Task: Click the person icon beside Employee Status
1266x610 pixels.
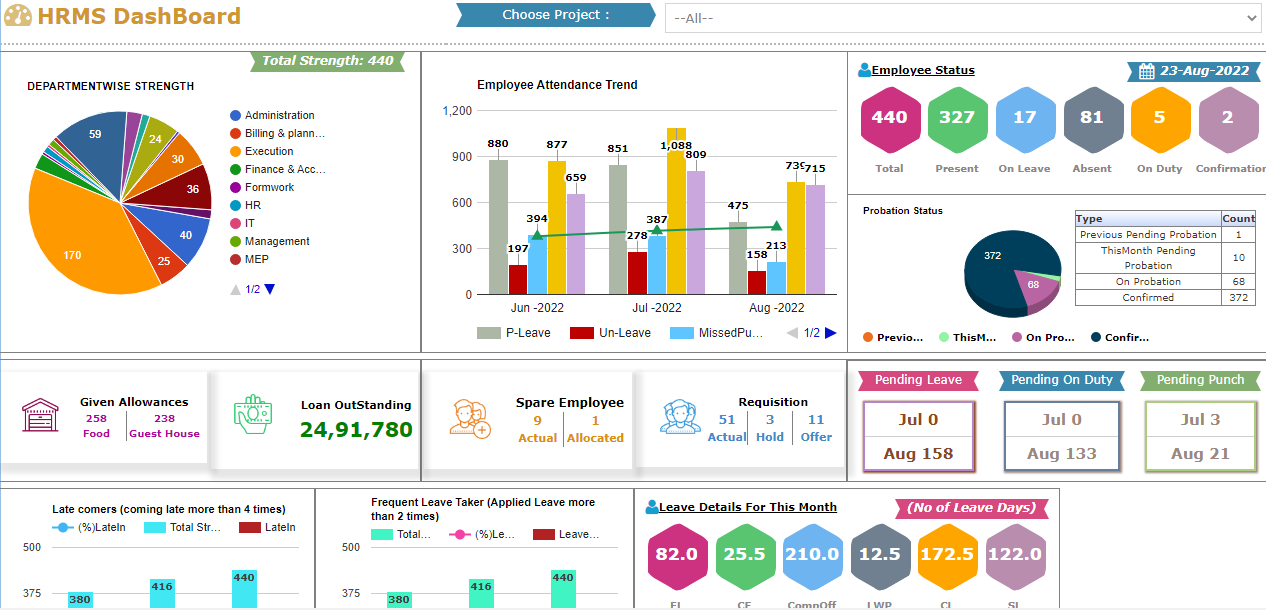Action: click(x=864, y=70)
